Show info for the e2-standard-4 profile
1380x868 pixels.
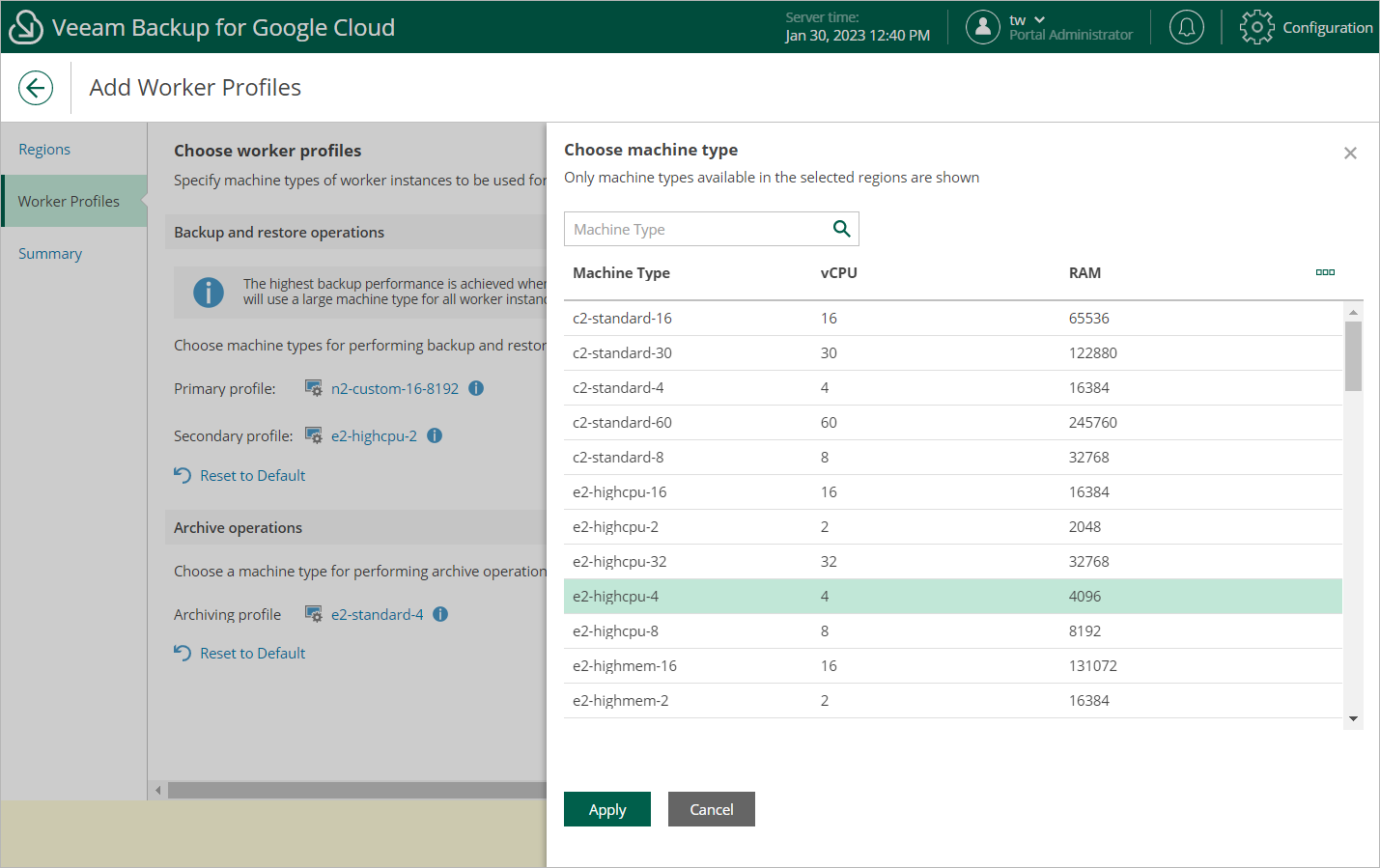[x=440, y=614]
